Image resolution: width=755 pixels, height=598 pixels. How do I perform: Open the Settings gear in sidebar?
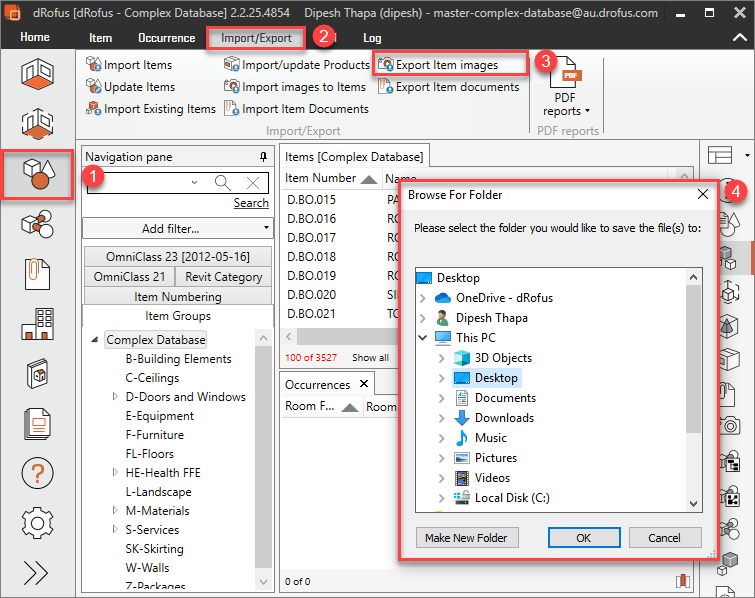point(37,523)
